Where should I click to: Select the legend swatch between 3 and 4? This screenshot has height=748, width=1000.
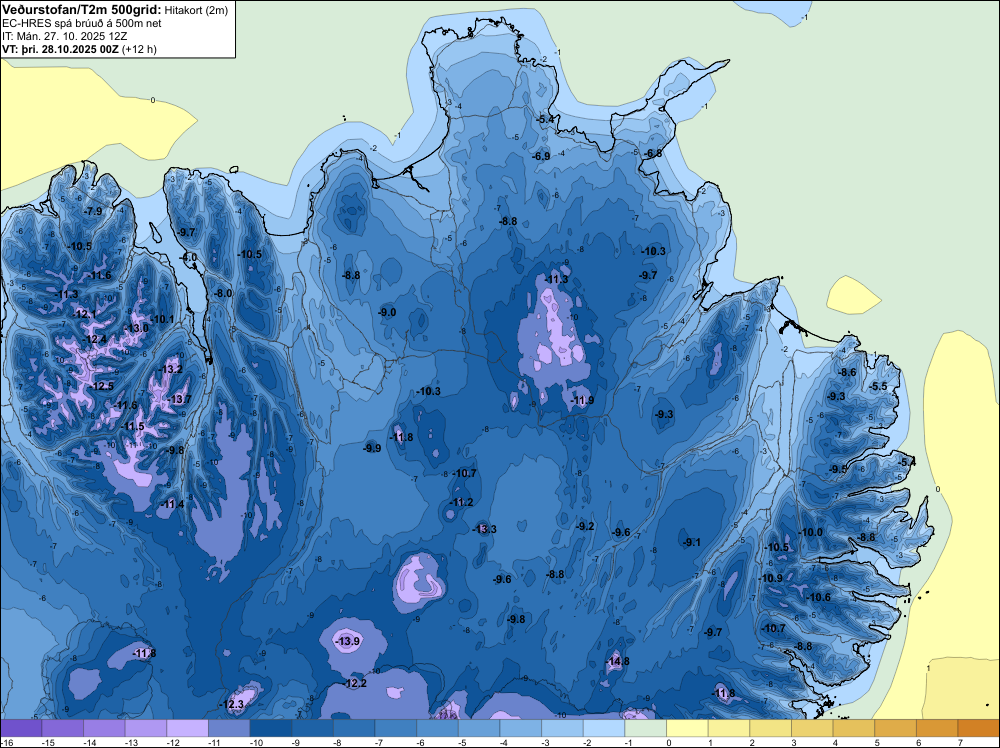(x=812, y=728)
